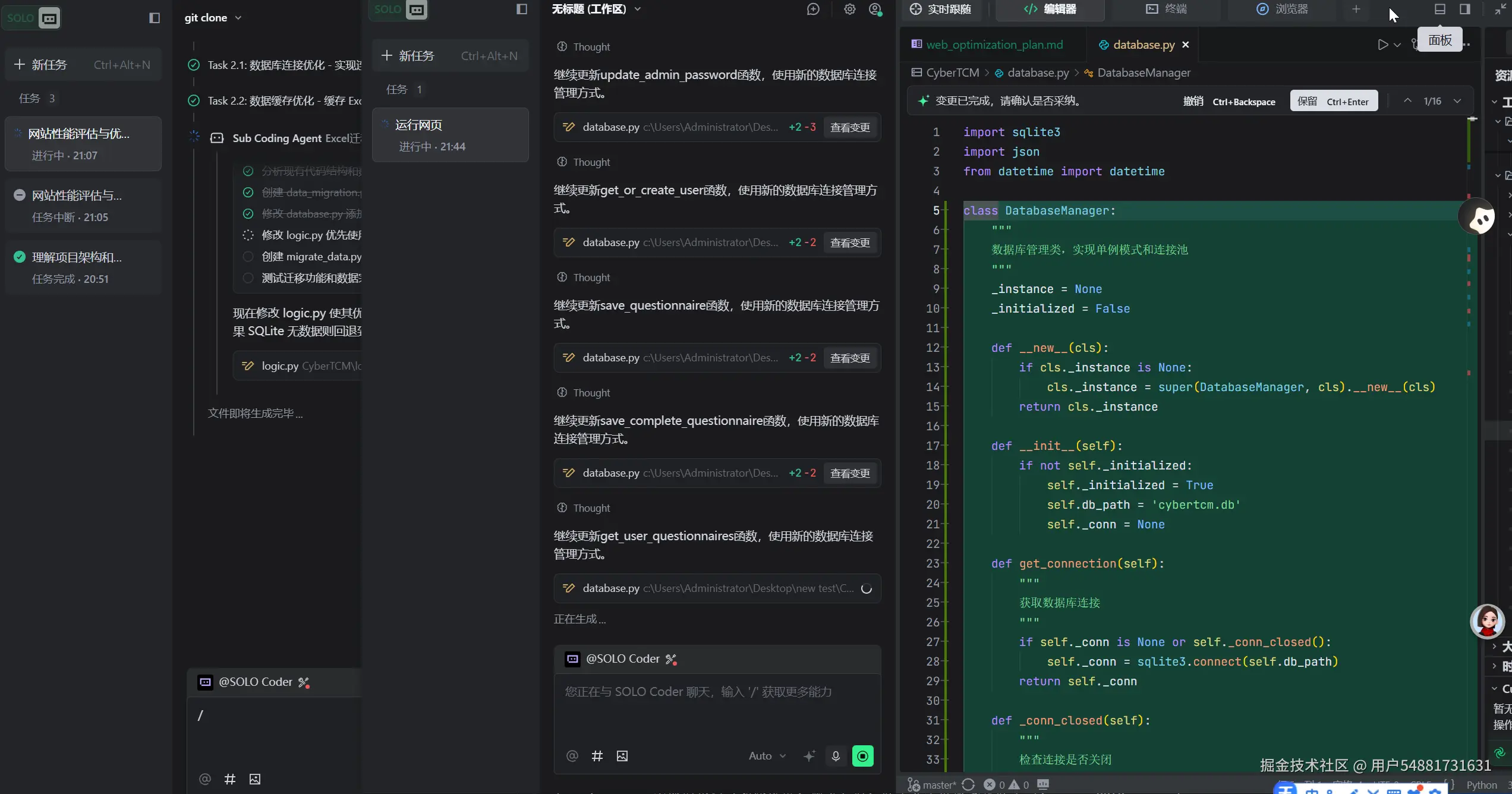Open the settings gear icon
The height and width of the screenshot is (794, 1512).
click(850, 9)
